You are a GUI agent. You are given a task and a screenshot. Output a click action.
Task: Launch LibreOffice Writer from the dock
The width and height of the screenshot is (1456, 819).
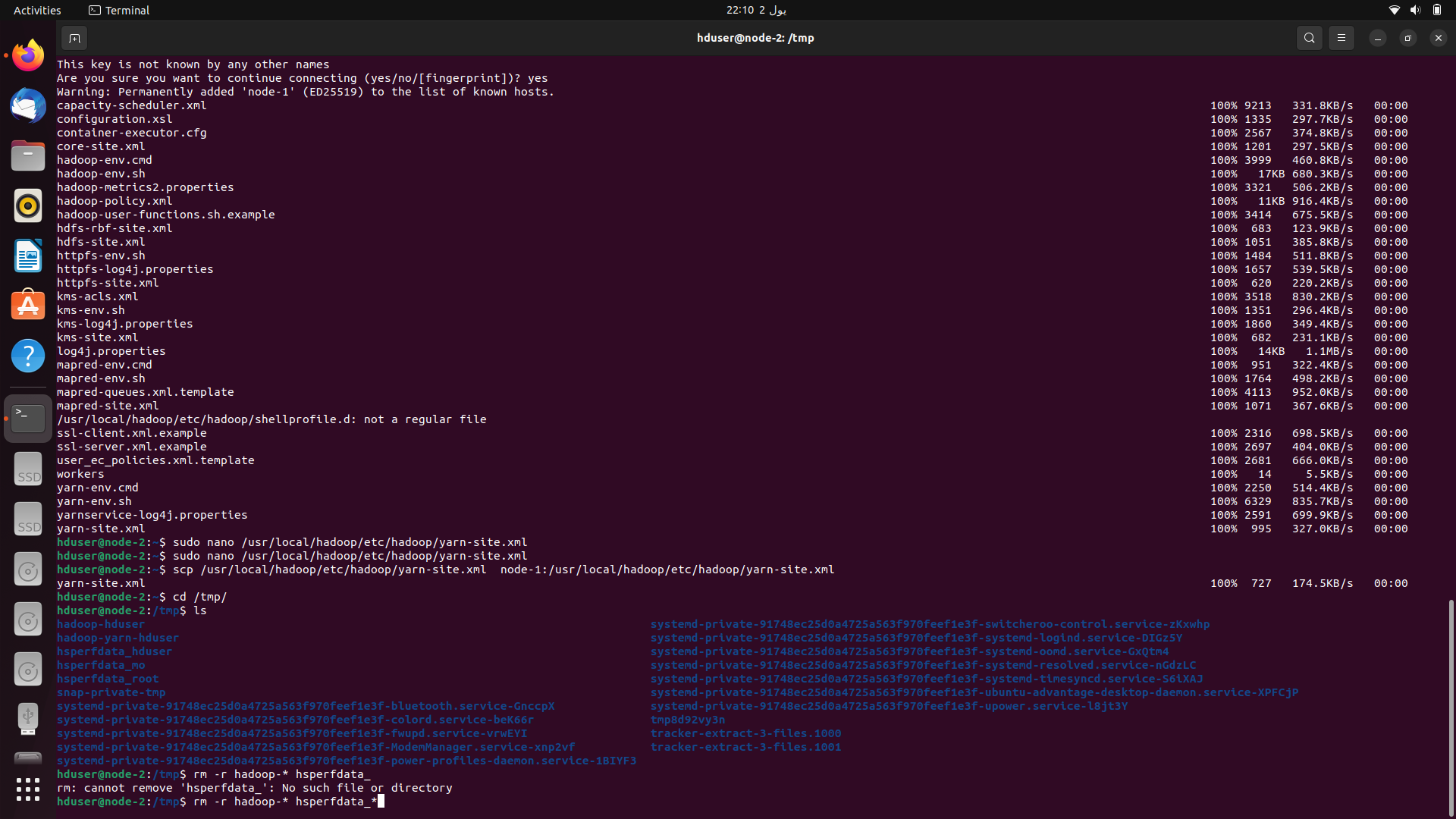pos(28,256)
